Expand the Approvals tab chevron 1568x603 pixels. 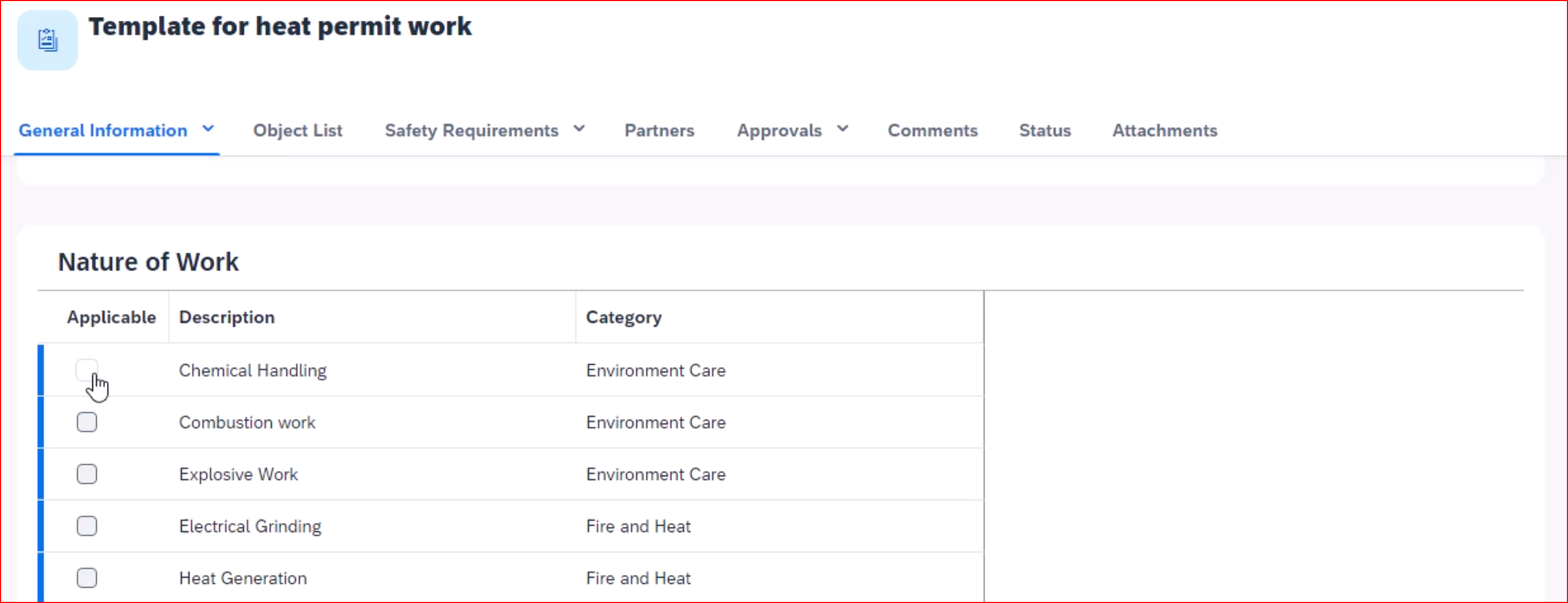point(842,129)
